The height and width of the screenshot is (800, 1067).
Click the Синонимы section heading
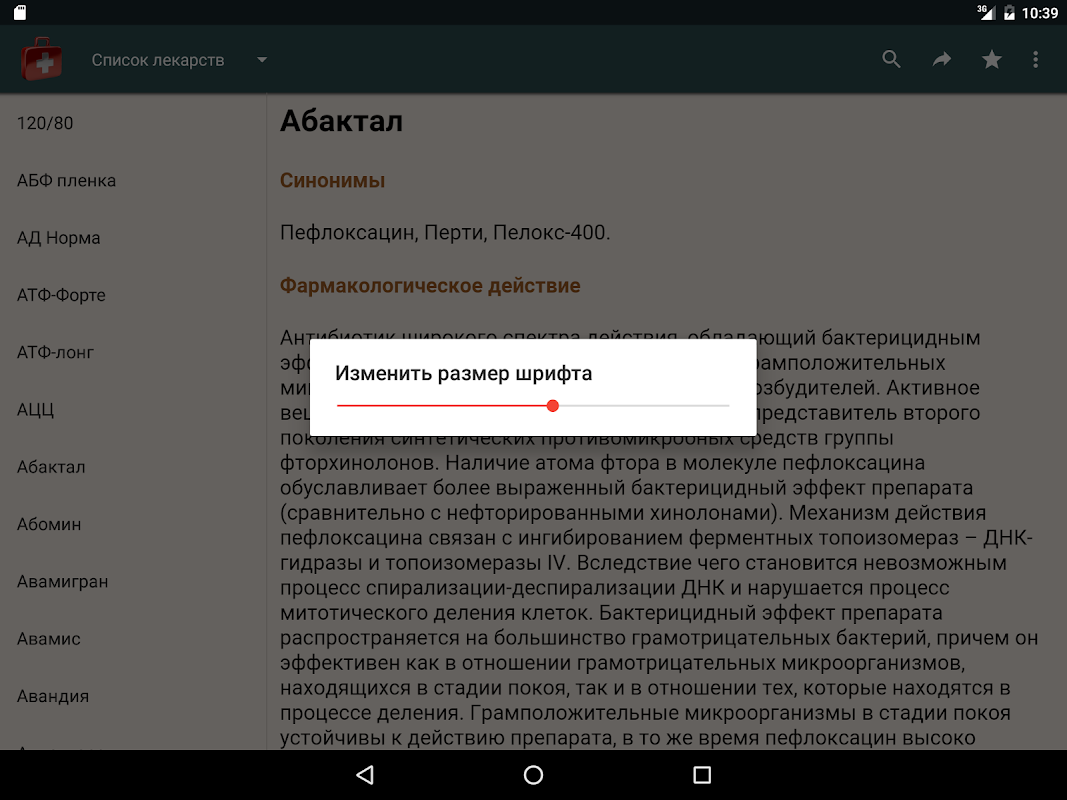(333, 180)
